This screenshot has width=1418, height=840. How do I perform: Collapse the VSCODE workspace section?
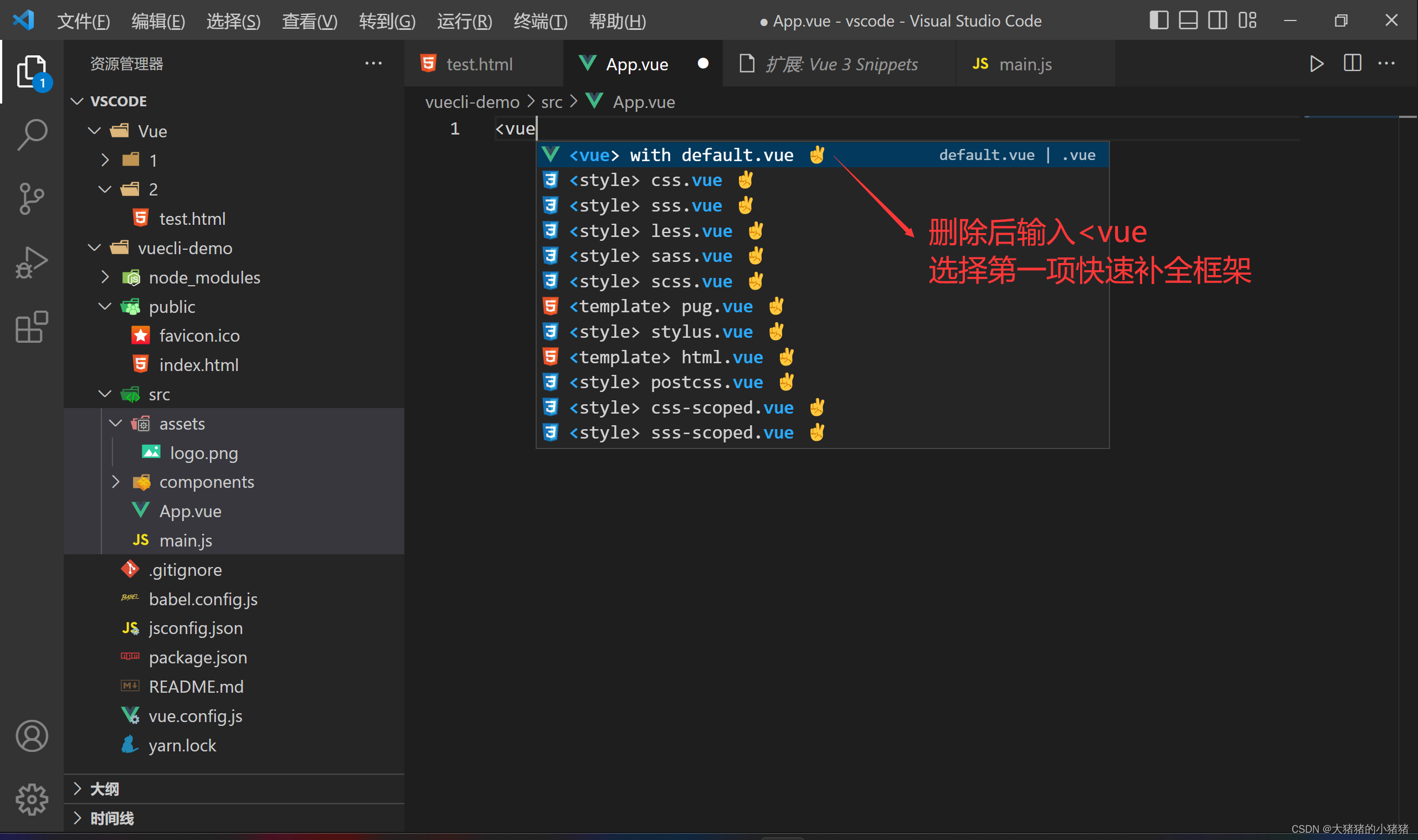78,101
